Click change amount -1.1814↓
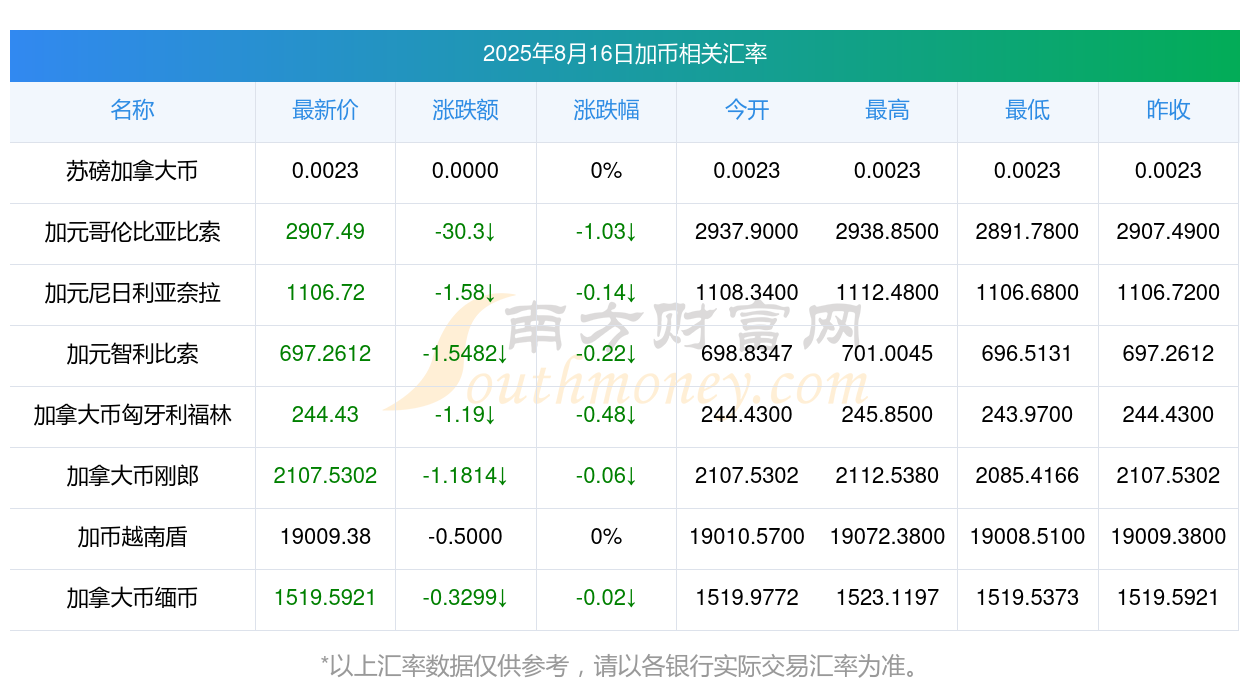Viewport: 1250px width, 698px height. pyautogui.click(x=466, y=476)
